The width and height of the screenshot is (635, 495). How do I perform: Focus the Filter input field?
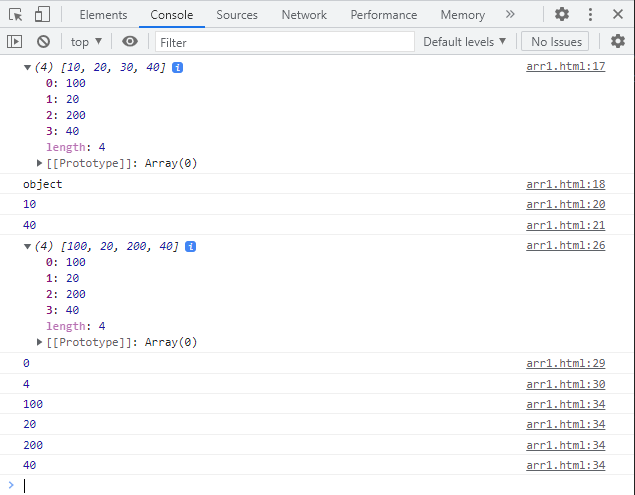click(x=285, y=42)
